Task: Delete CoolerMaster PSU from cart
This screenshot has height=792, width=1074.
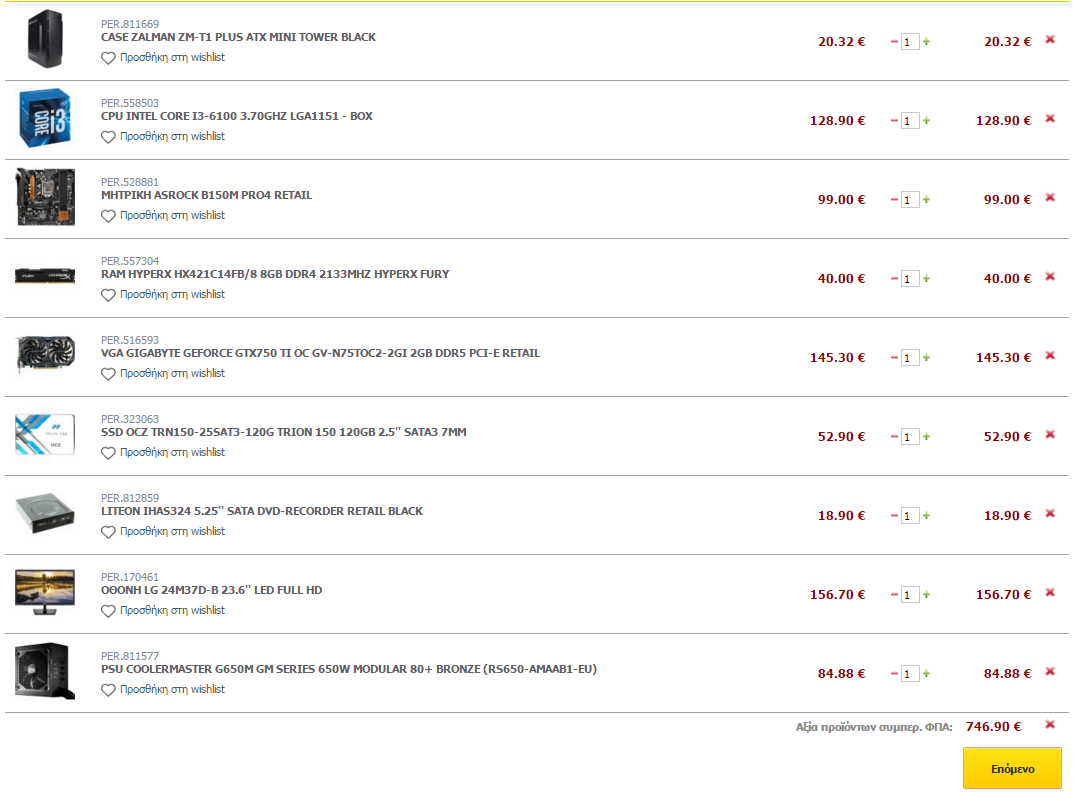Action: coord(1050,671)
